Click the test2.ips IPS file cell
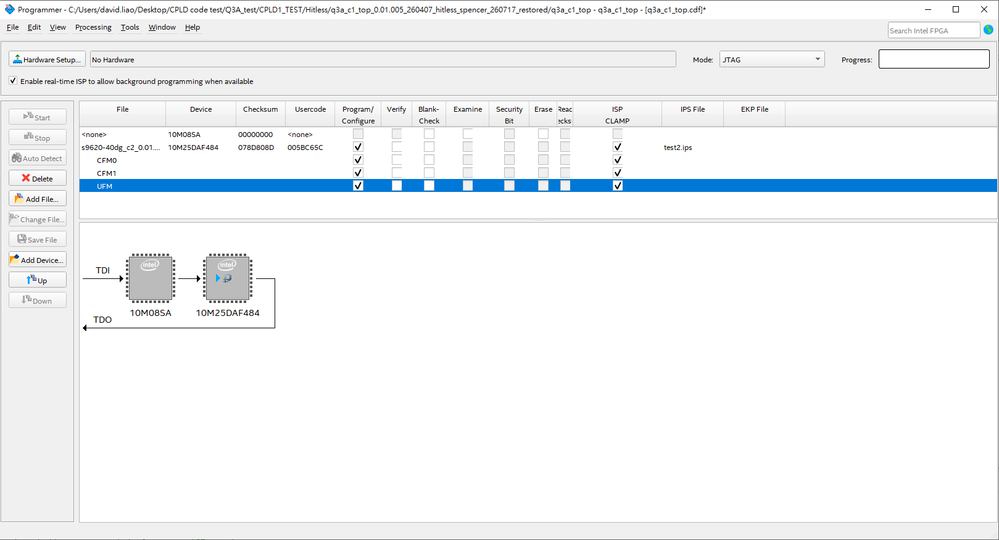Screen dimensions: 999x540 coord(678,147)
